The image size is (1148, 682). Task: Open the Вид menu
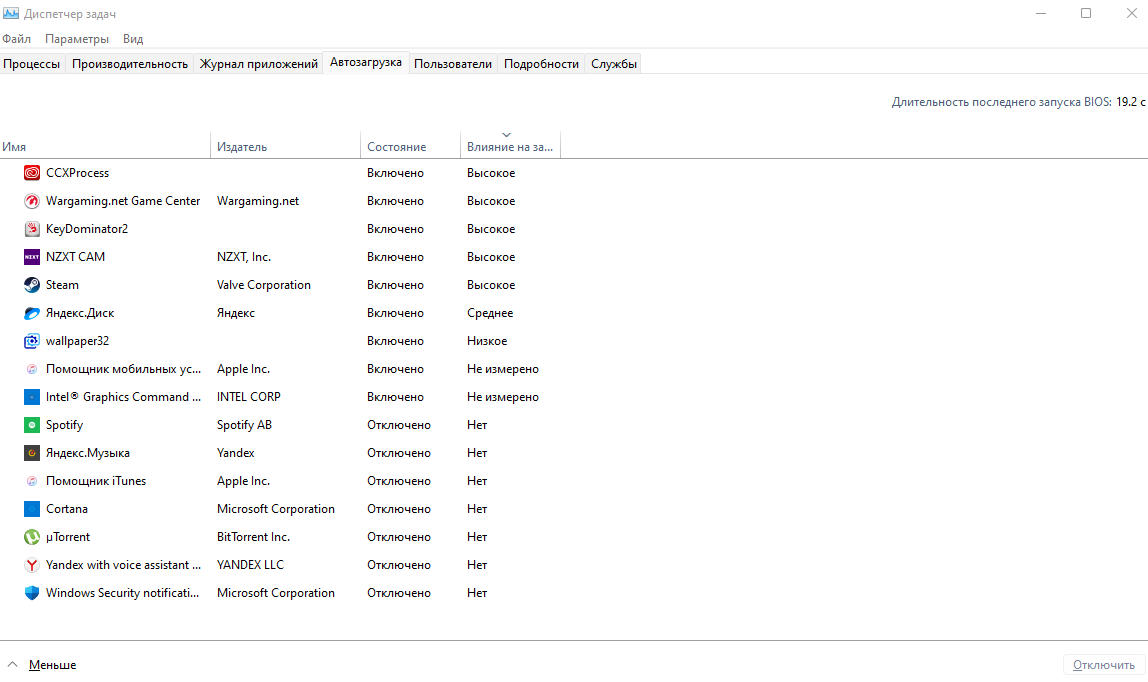(133, 39)
